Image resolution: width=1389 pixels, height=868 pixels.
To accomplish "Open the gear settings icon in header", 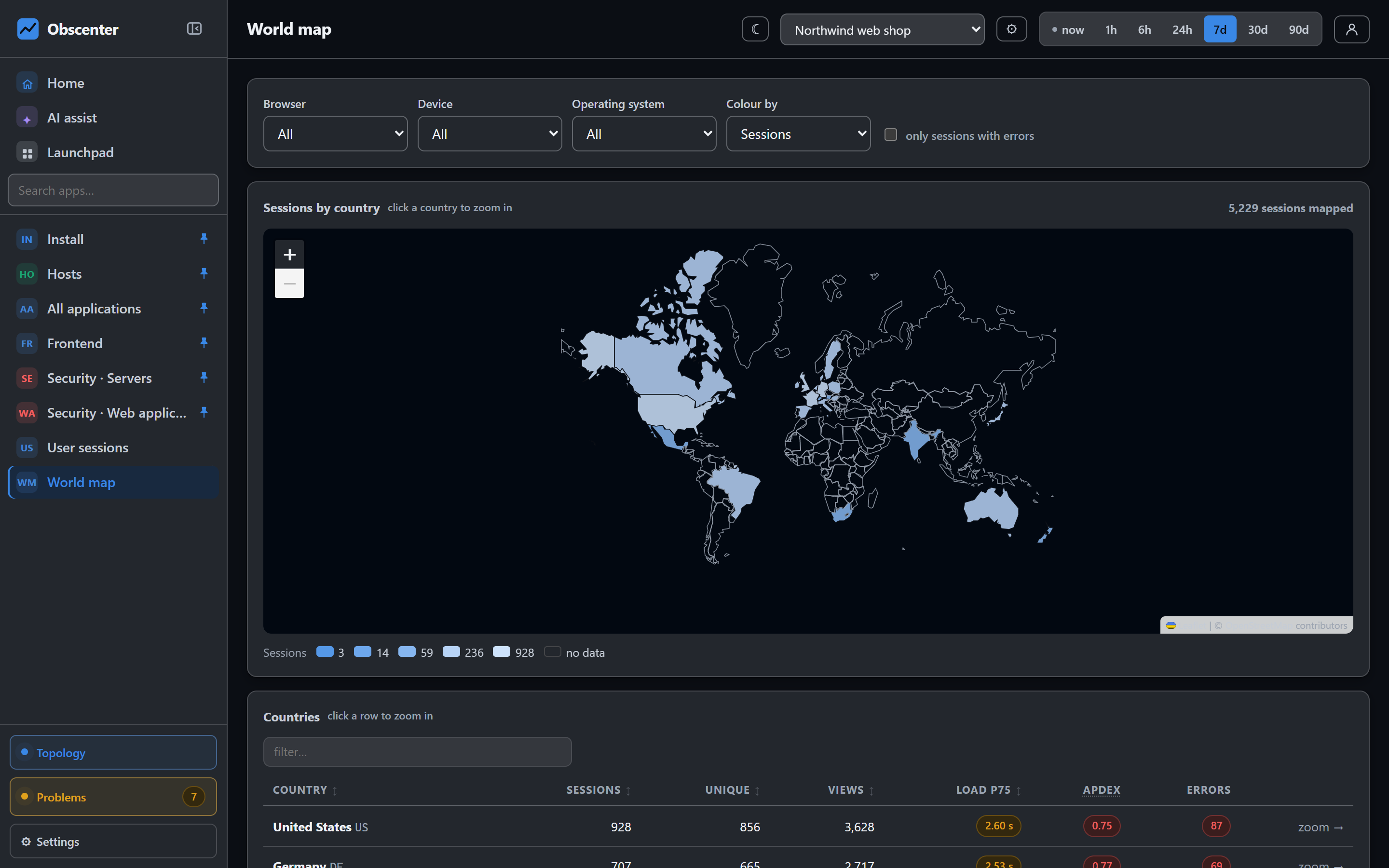I will (1011, 29).
